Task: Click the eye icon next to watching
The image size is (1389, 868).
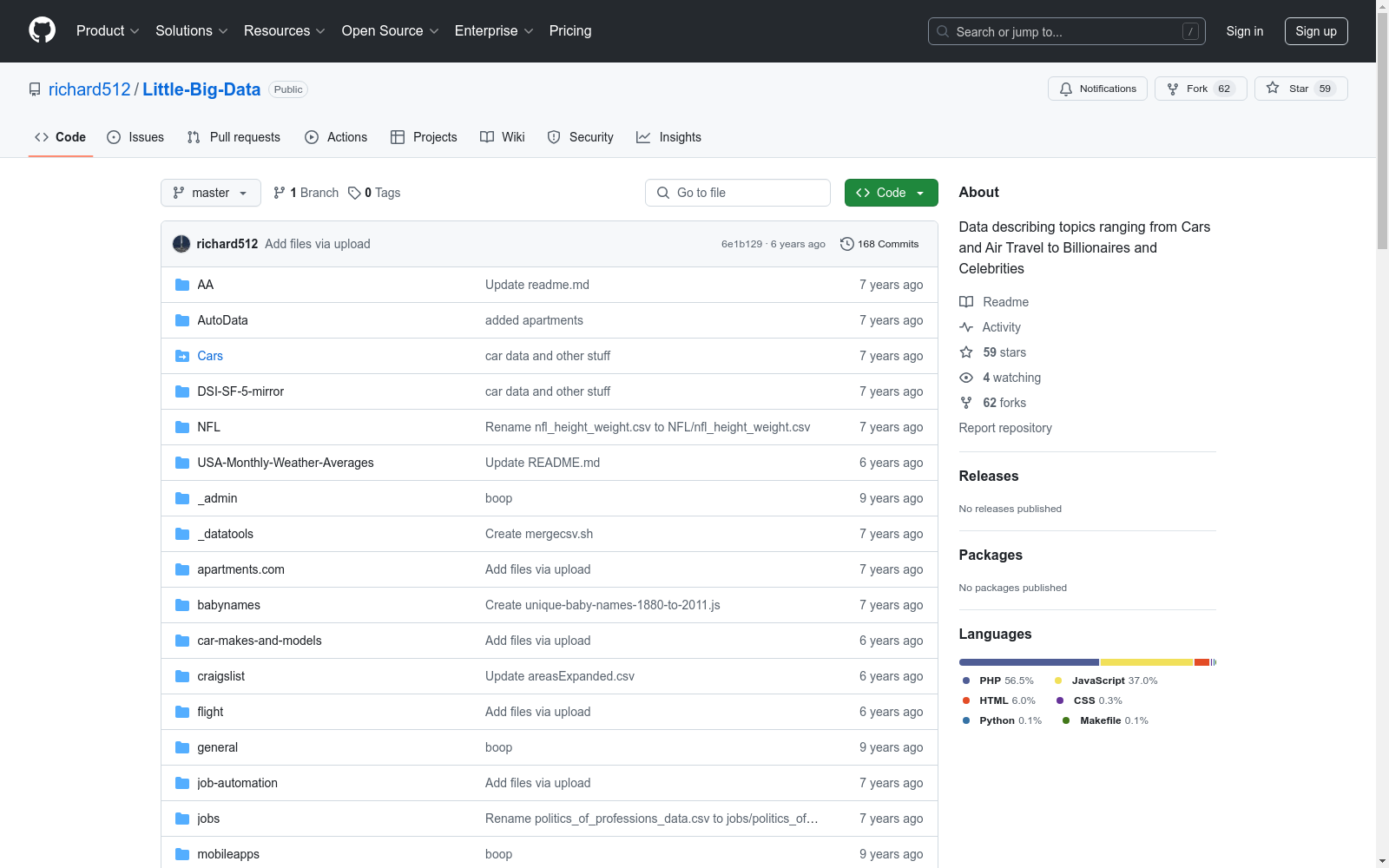Action: (x=966, y=378)
